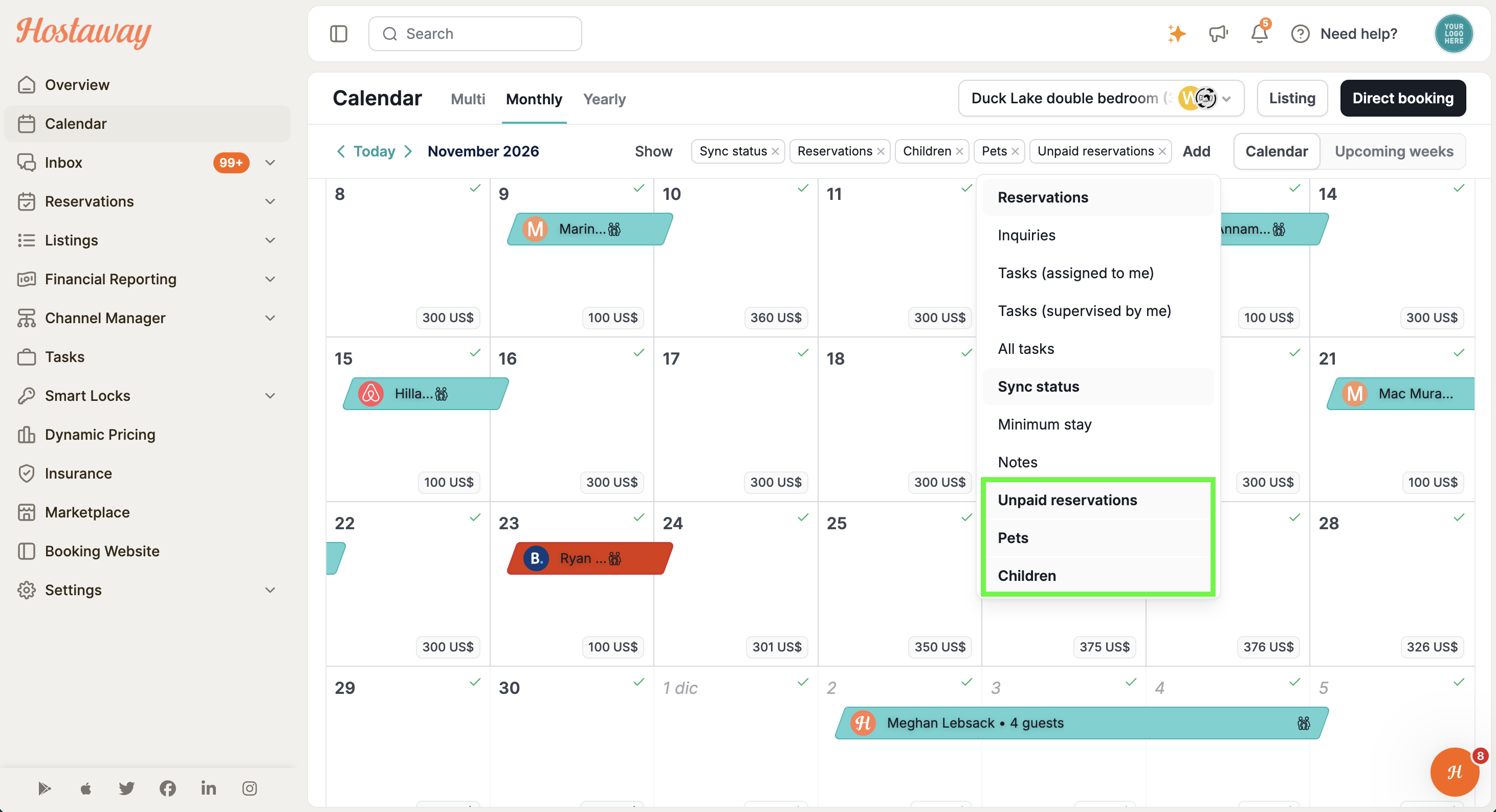Open the announcements megaphone icon
Image resolution: width=1496 pixels, height=812 pixels.
click(1218, 34)
